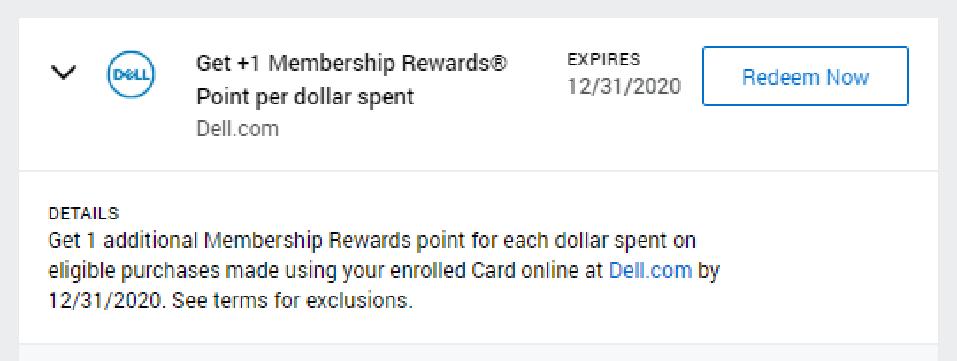The height and width of the screenshot is (361, 957).
Task: Collapse the Dell offer with the chevron
Action: pos(63,73)
